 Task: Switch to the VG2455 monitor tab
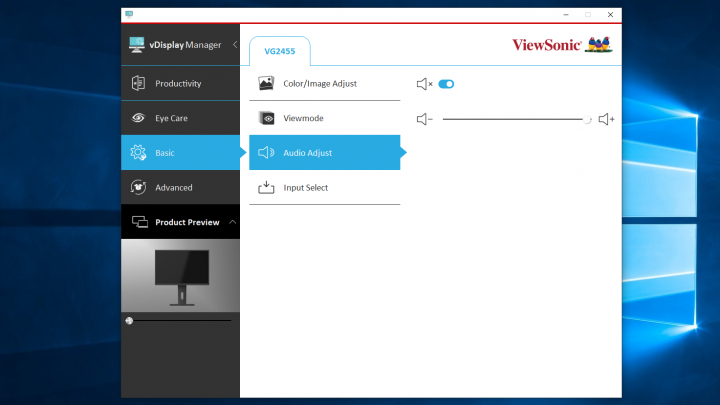(x=280, y=51)
